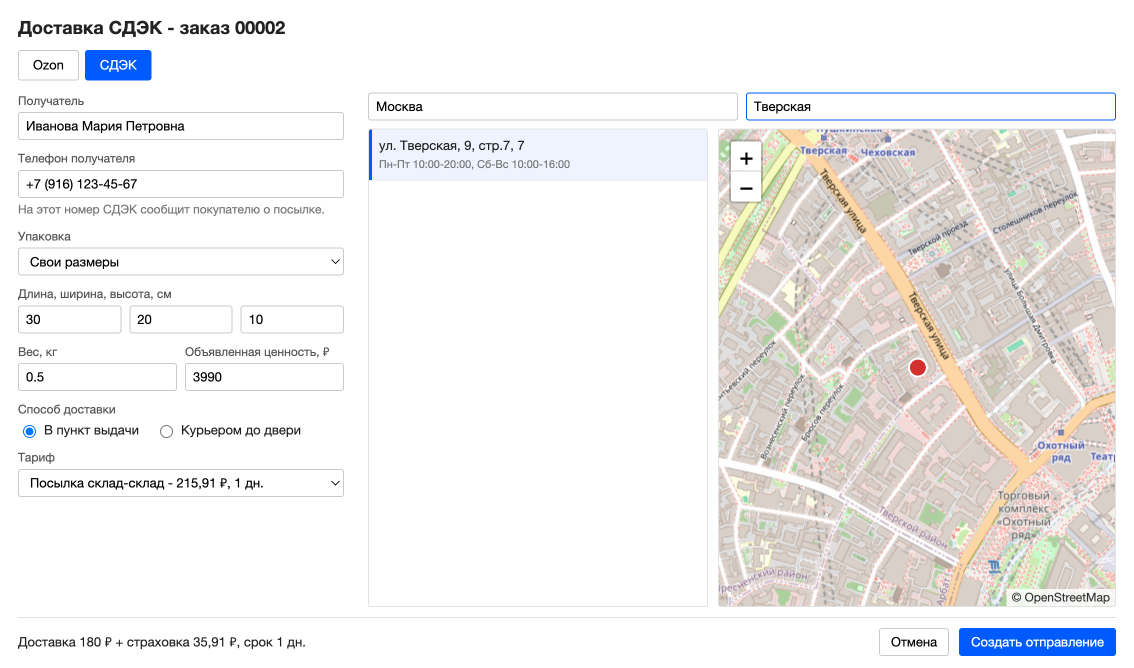Zoom in on the map
Viewport: 1134px width, 668px height.
pos(746,158)
